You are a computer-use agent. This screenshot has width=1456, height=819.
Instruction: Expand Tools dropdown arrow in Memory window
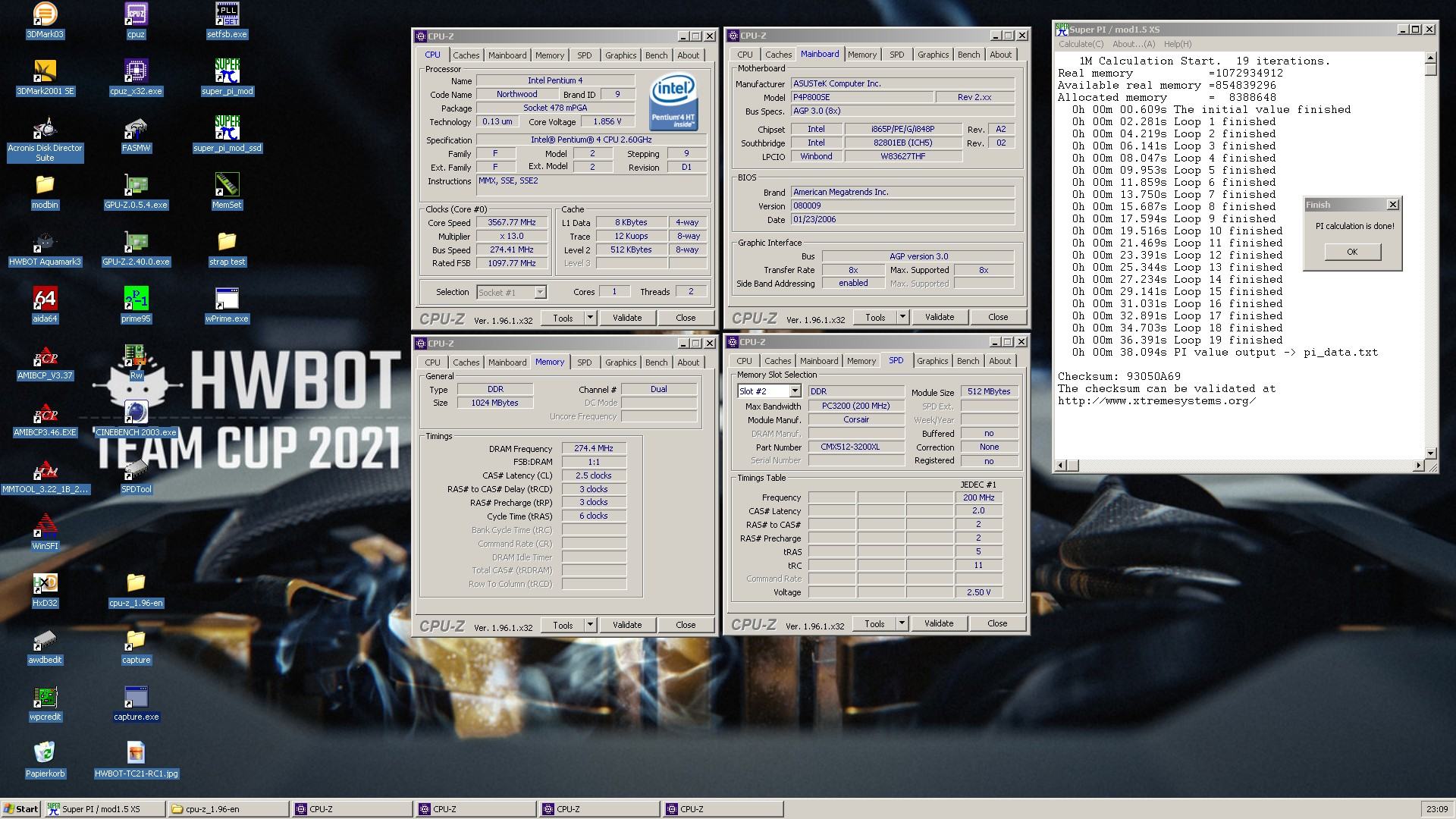(590, 625)
